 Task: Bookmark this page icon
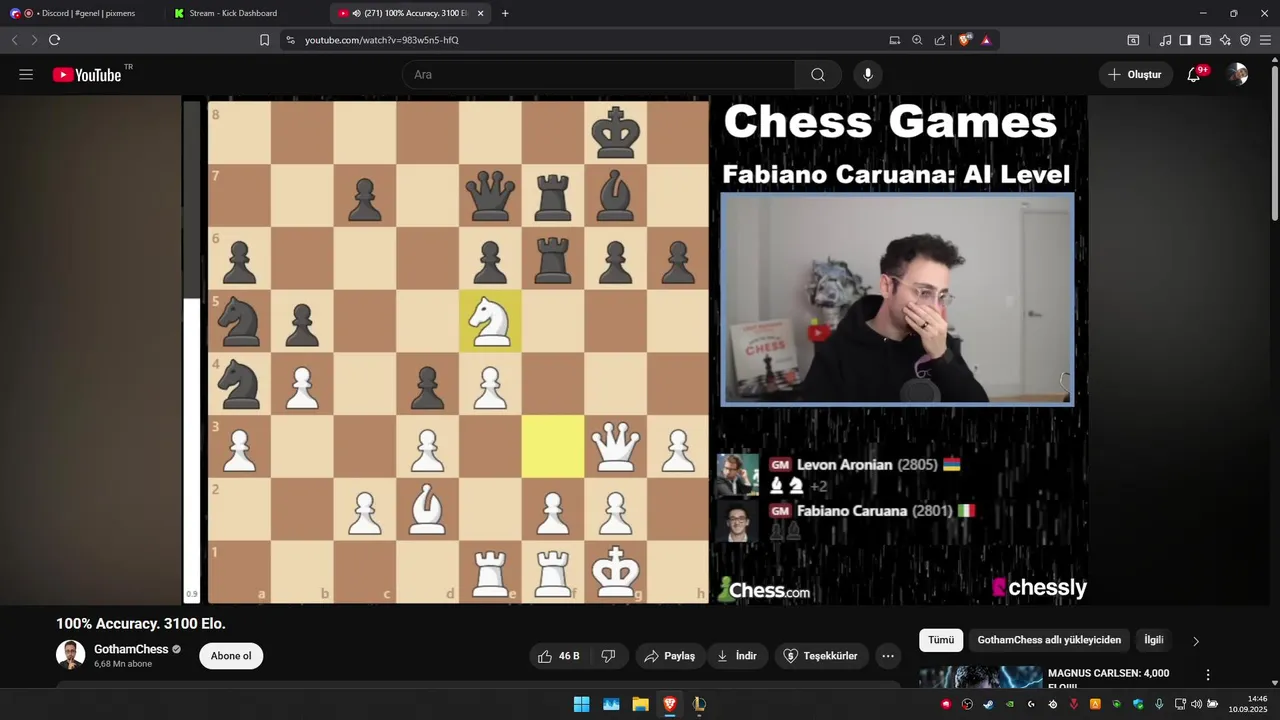(264, 40)
